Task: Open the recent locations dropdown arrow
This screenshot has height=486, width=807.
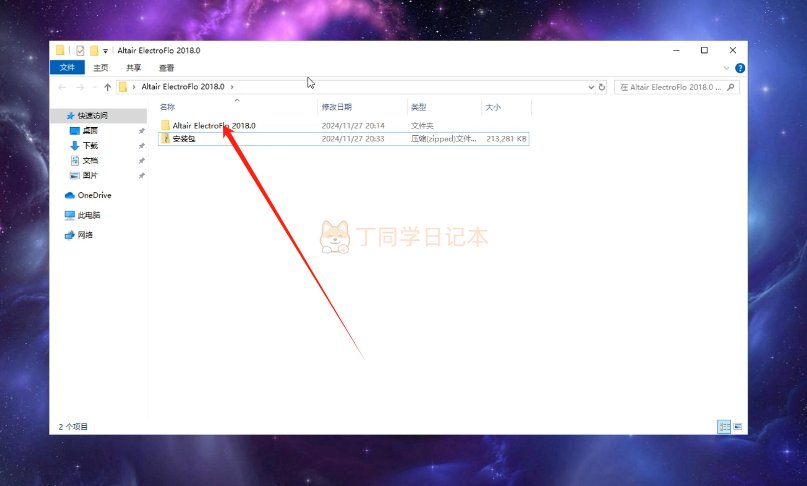Action: tap(95, 87)
